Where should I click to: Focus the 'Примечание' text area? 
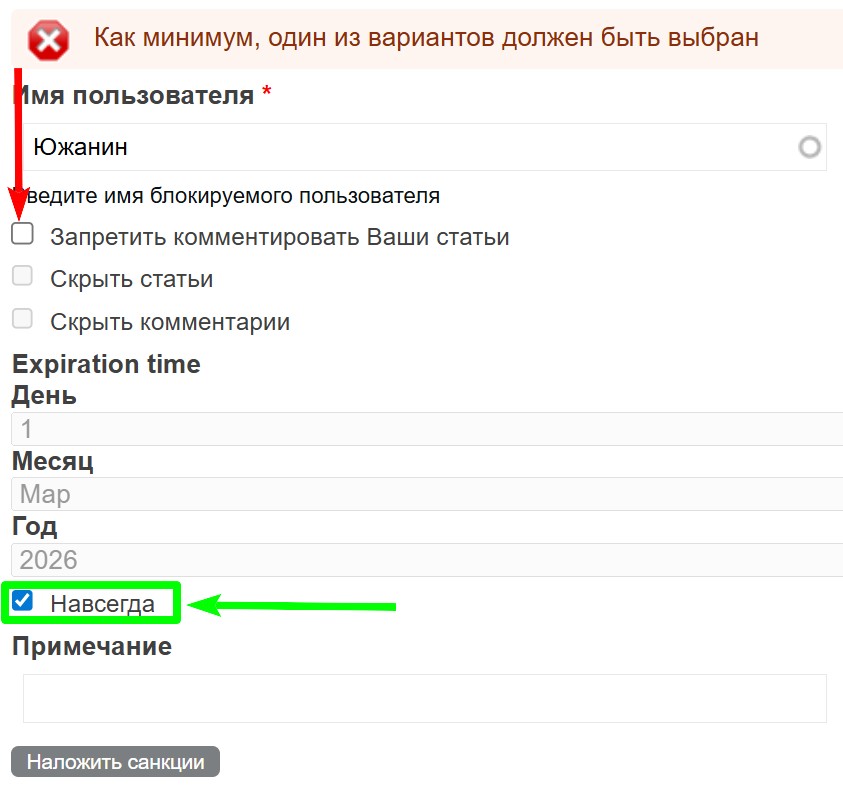(424, 698)
